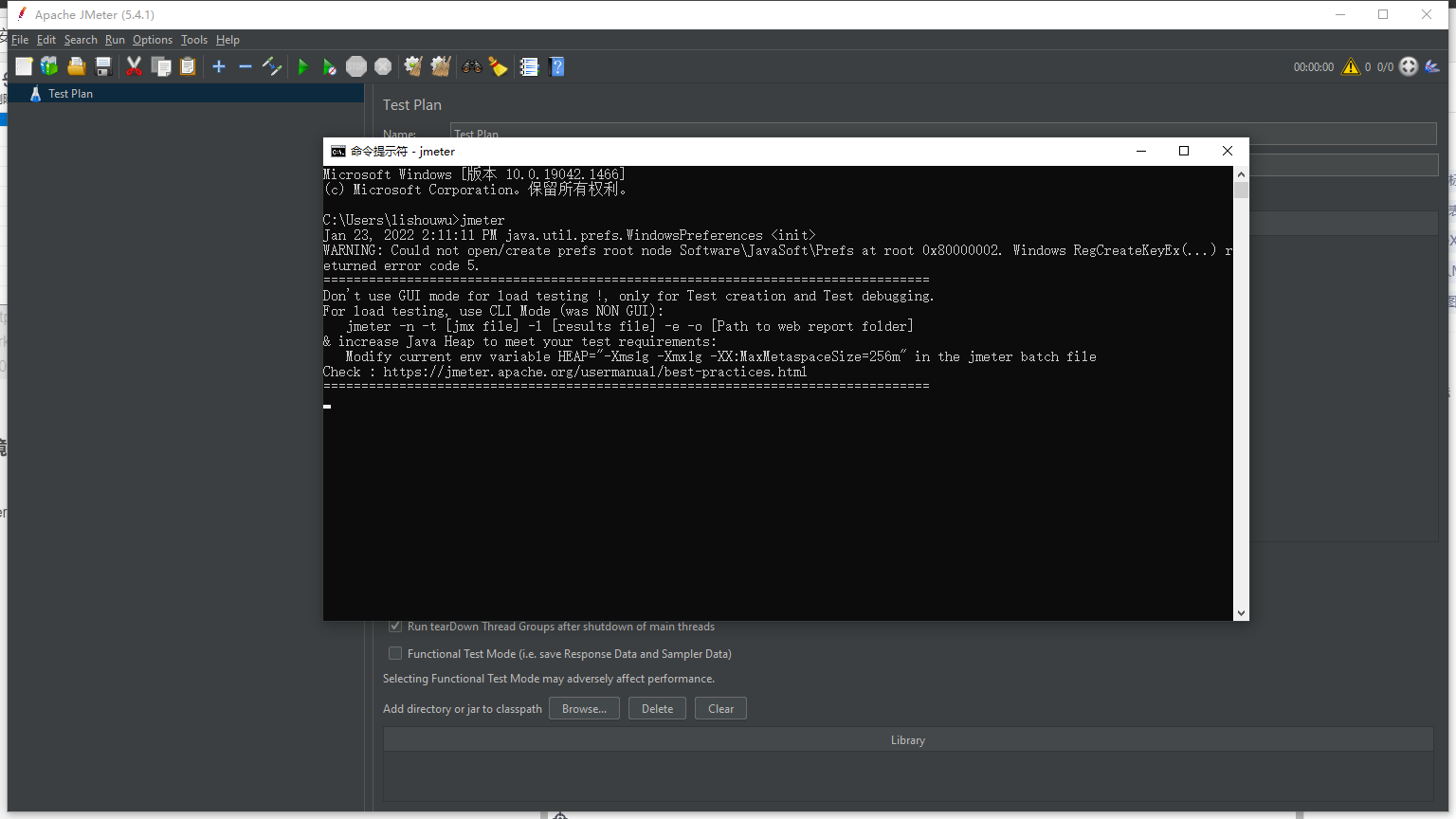
Task: Maximize the Apache JMeter window
Action: click(1383, 14)
